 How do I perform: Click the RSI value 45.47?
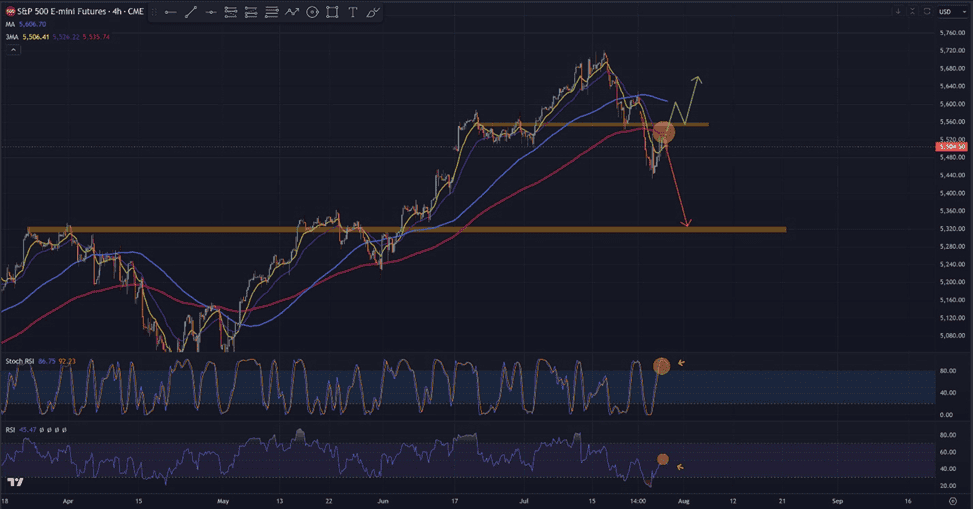point(27,430)
